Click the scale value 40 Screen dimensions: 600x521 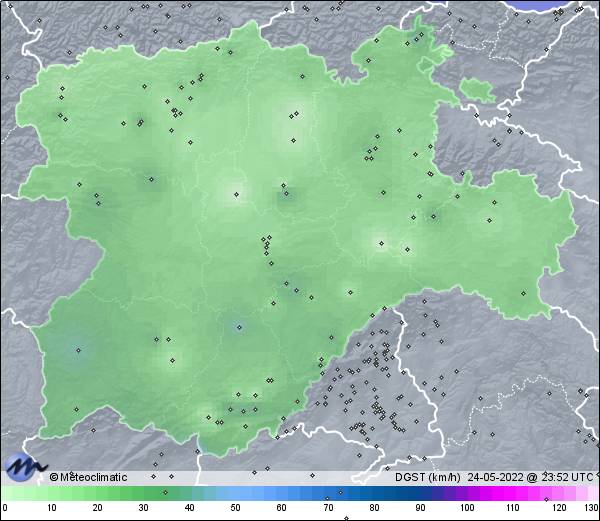189,508
